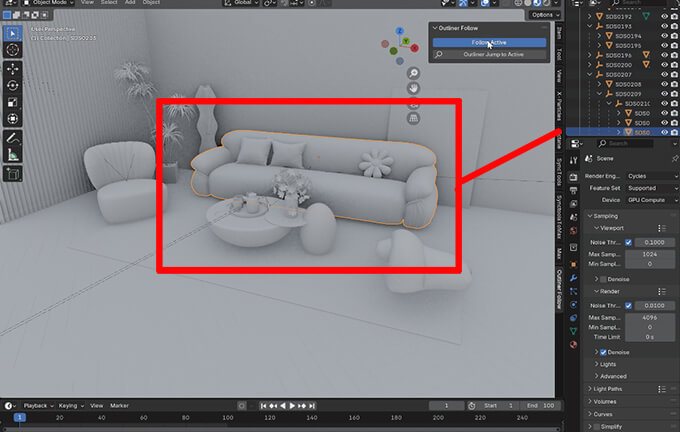Click the pan view hand icon
This screenshot has width=680, height=432.
pos(412,88)
